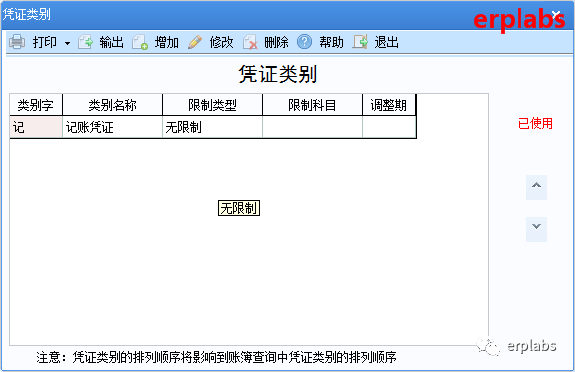Screen dimensions: 575x372
Task: Click the empty 限制科目 cell of the 记 row
Action: pos(312,127)
